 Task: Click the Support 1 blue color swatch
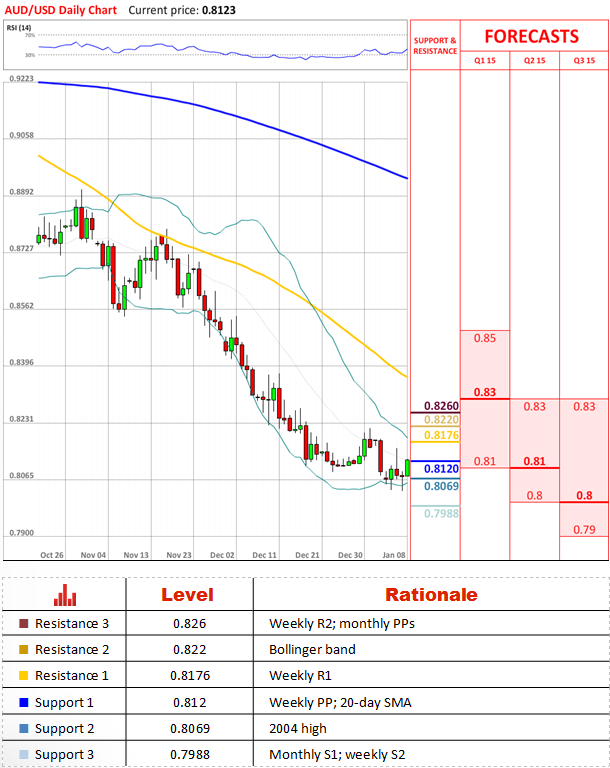coord(24,702)
